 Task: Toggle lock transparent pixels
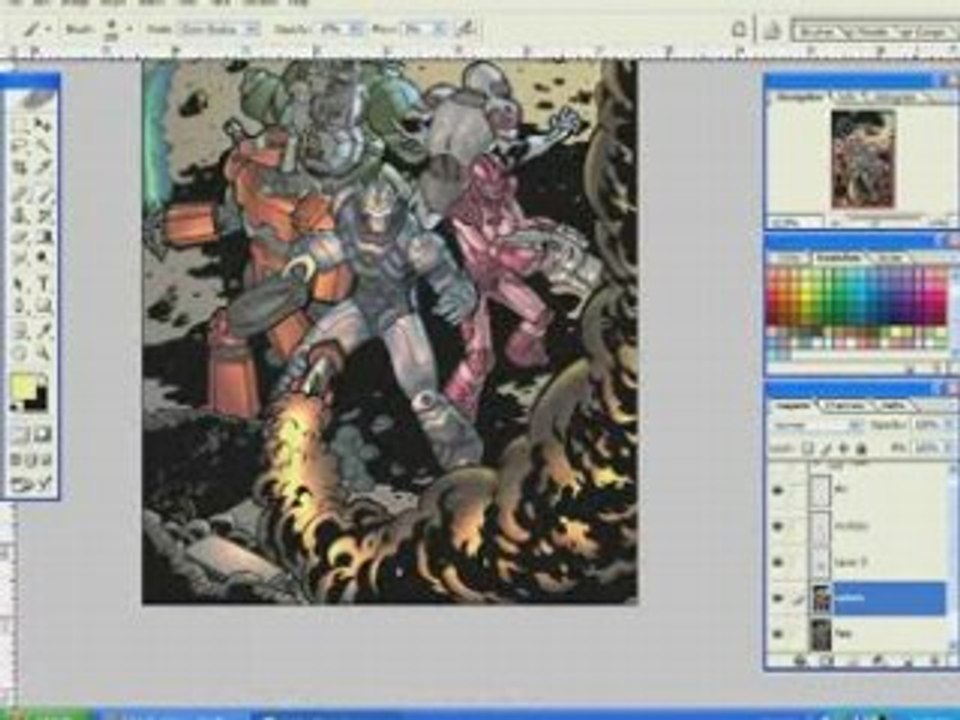[x=808, y=449]
